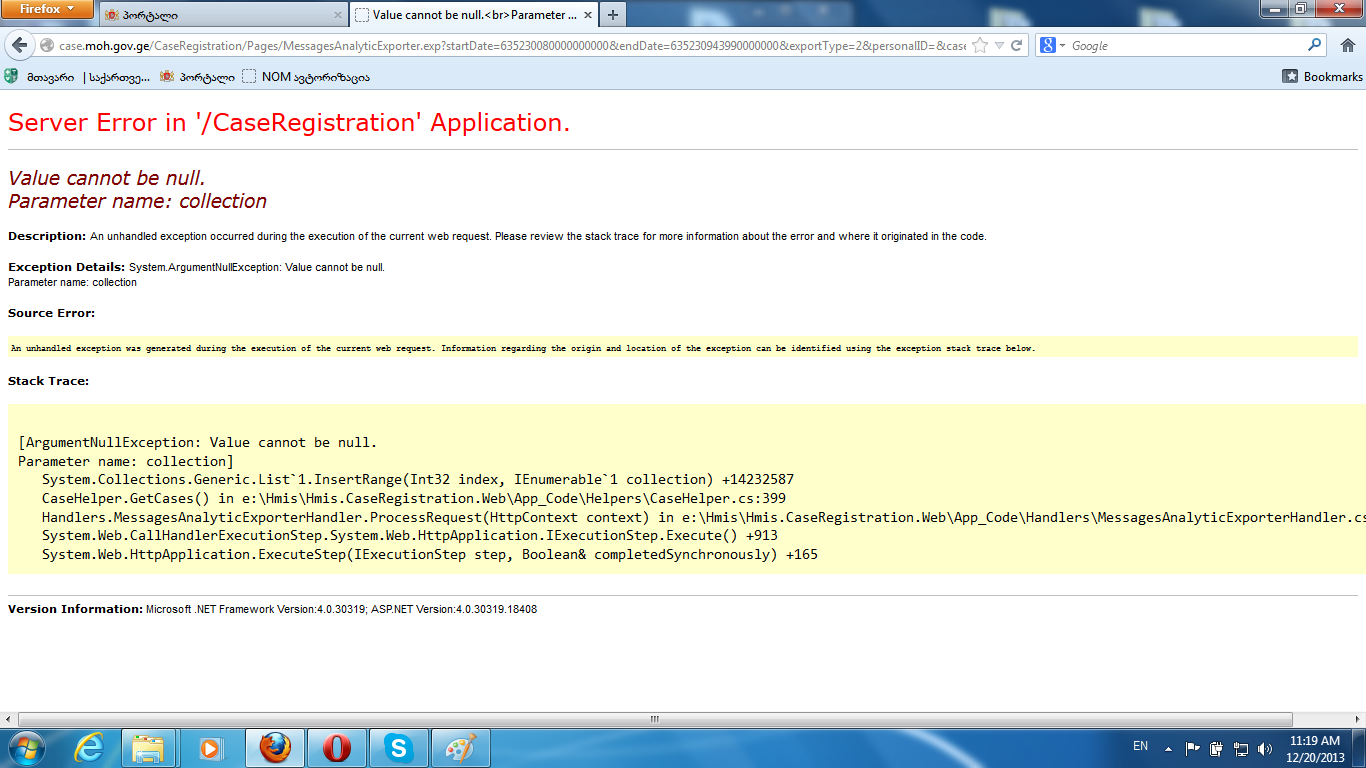Open Paint from the taskbar

(461, 748)
